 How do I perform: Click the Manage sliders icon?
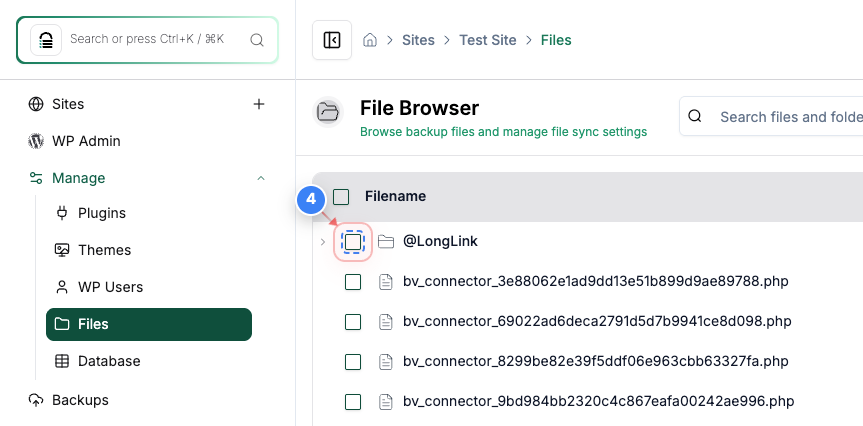pyautogui.click(x=36, y=178)
